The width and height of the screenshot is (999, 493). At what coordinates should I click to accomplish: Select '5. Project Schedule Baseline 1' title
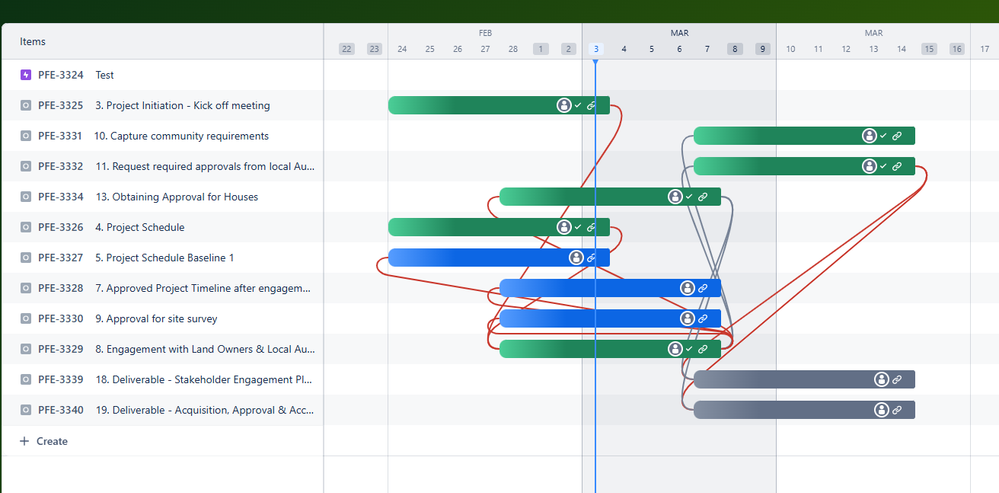165,258
